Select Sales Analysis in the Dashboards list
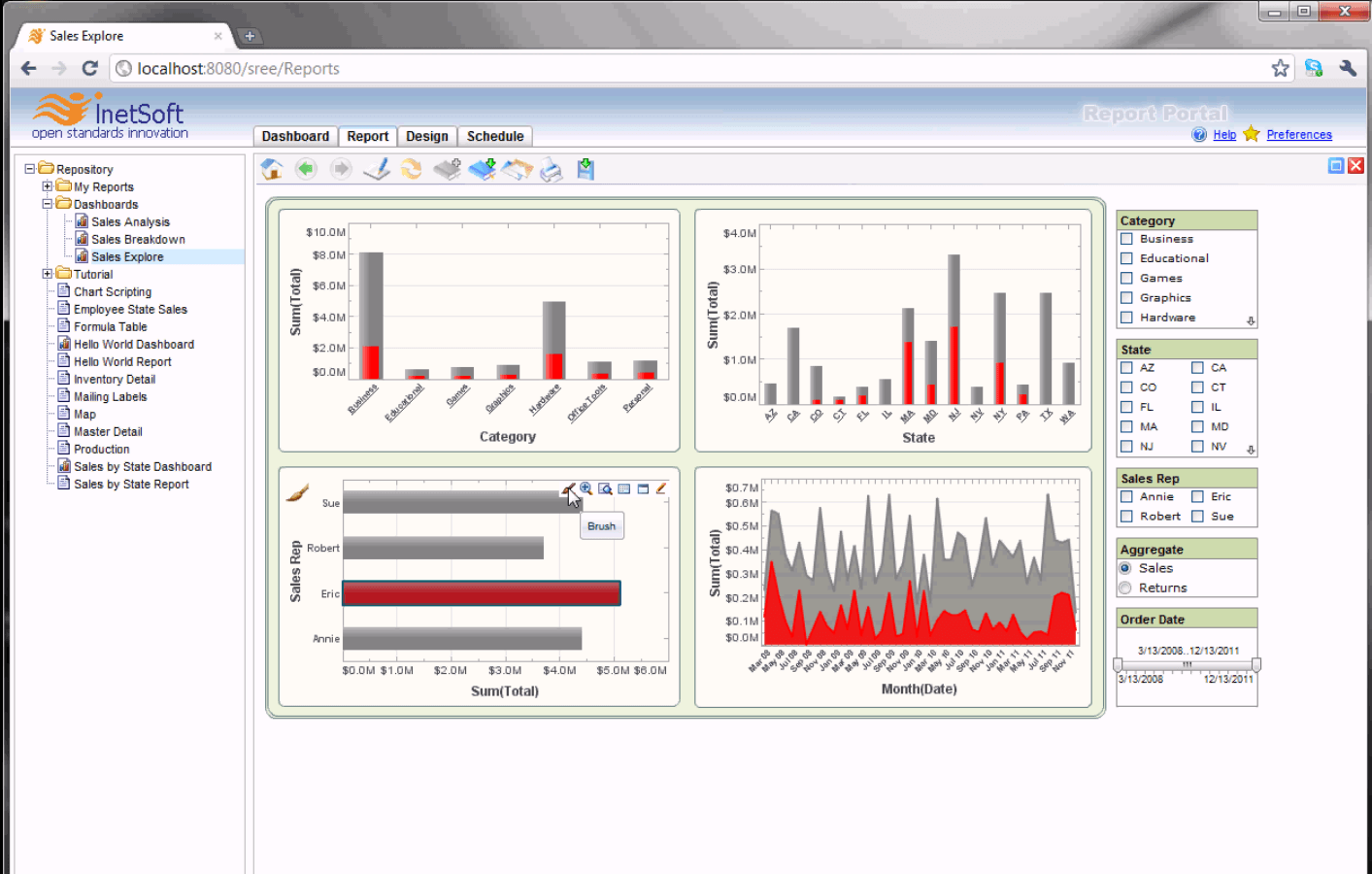This screenshot has width=1372, height=874. (x=129, y=221)
